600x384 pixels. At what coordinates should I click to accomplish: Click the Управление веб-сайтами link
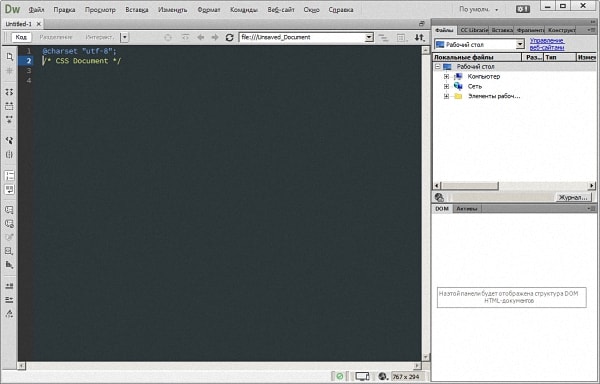tap(547, 44)
